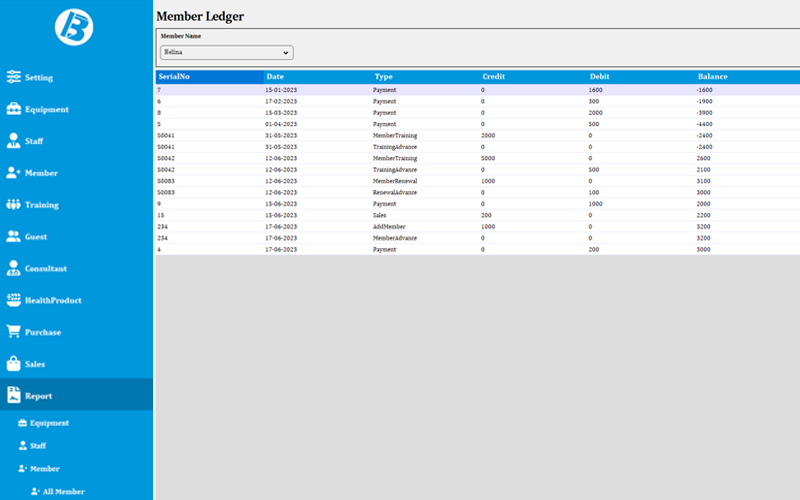Click TrainingAdvance in the 31-05-2023 row
The height and width of the screenshot is (500, 800).
tap(395, 147)
